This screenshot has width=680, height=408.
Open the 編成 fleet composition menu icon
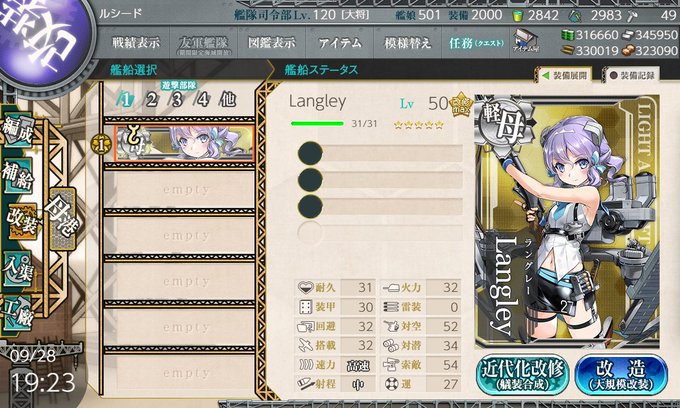18,129
